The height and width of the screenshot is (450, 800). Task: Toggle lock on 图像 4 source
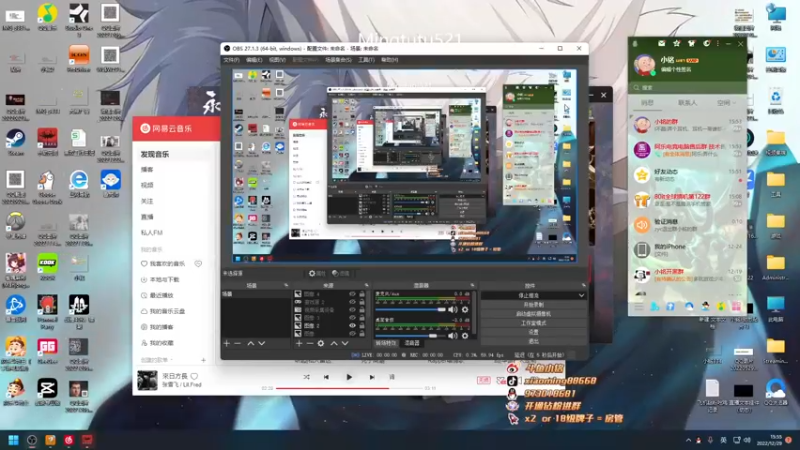[x=362, y=294]
